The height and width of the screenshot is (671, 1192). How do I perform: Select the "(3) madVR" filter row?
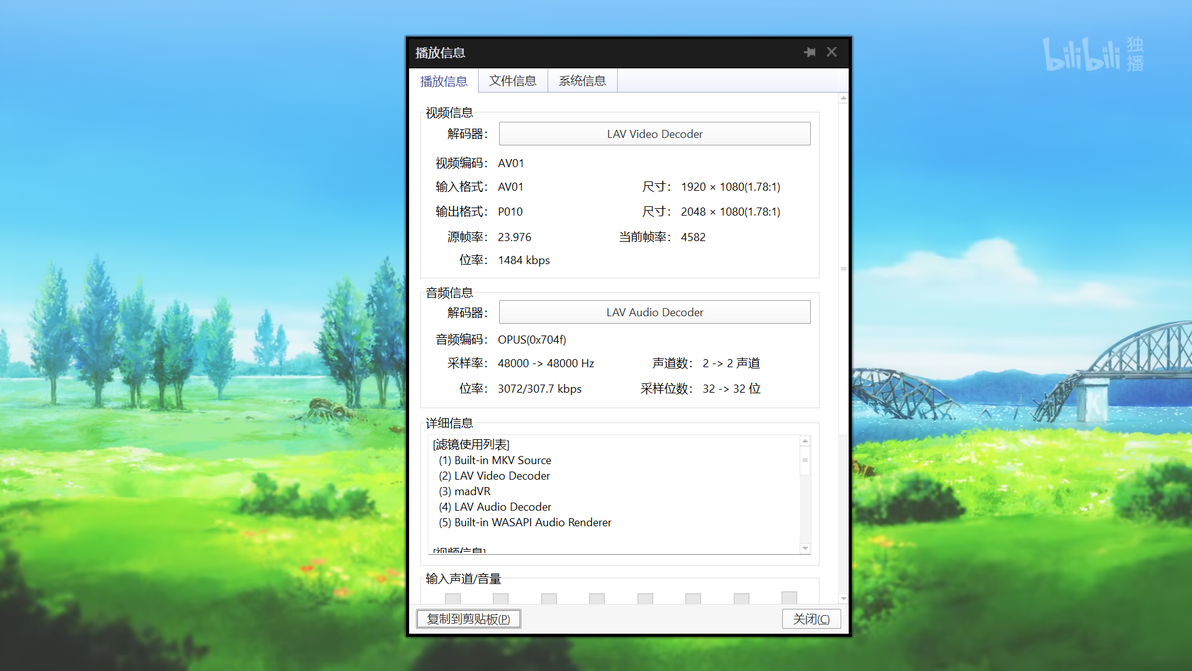coord(464,492)
